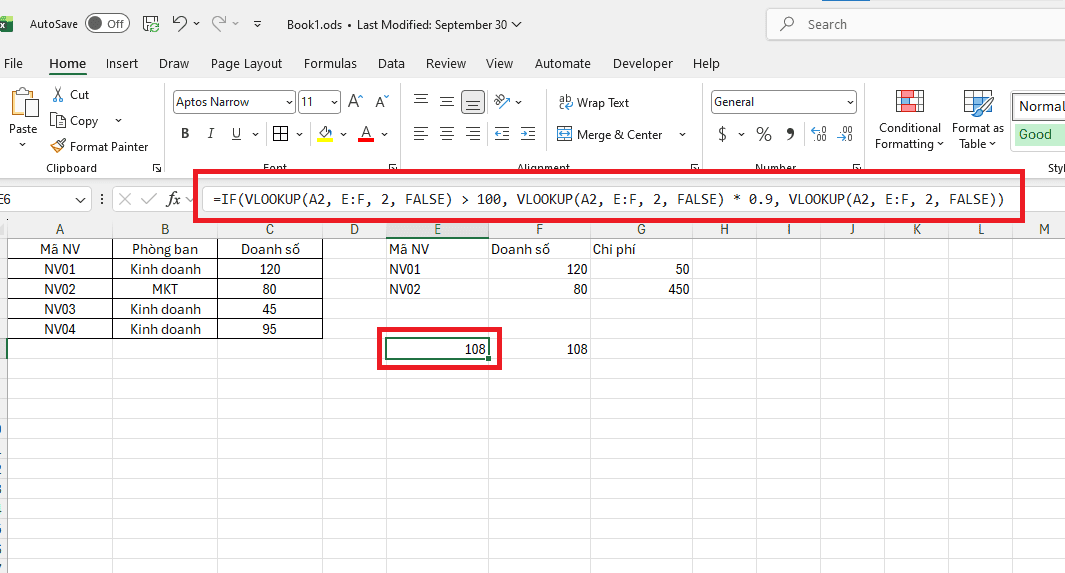
Task: Open the Font Color palette arrow
Action: coord(384,134)
